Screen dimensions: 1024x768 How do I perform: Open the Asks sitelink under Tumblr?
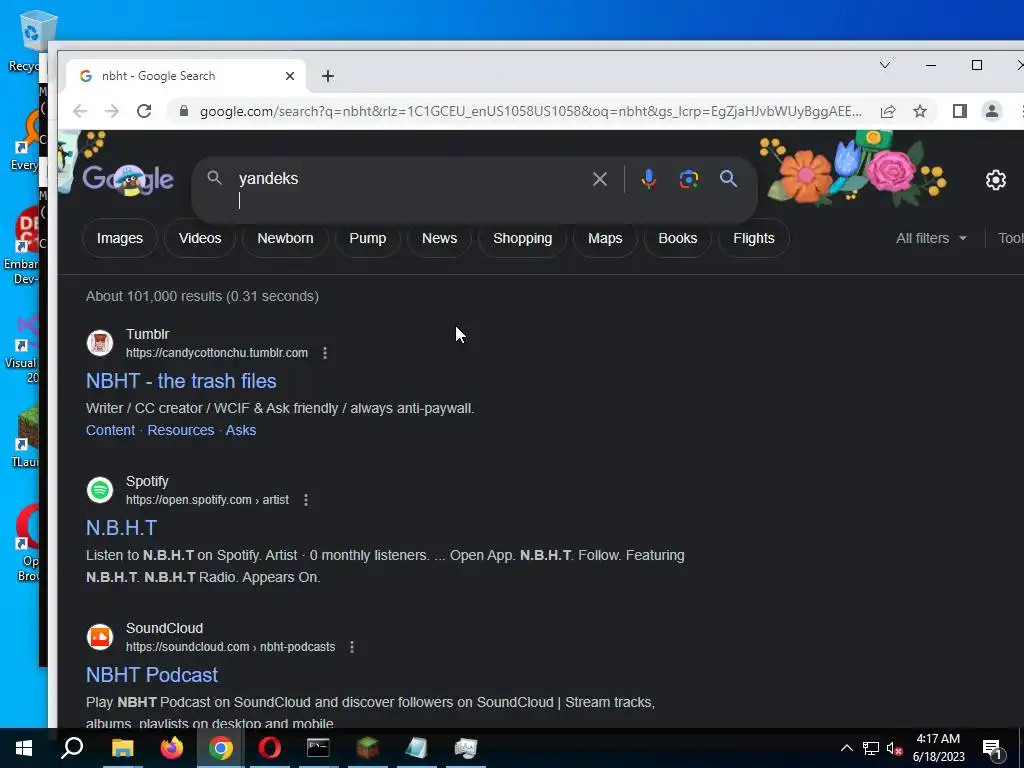pos(241,430)
